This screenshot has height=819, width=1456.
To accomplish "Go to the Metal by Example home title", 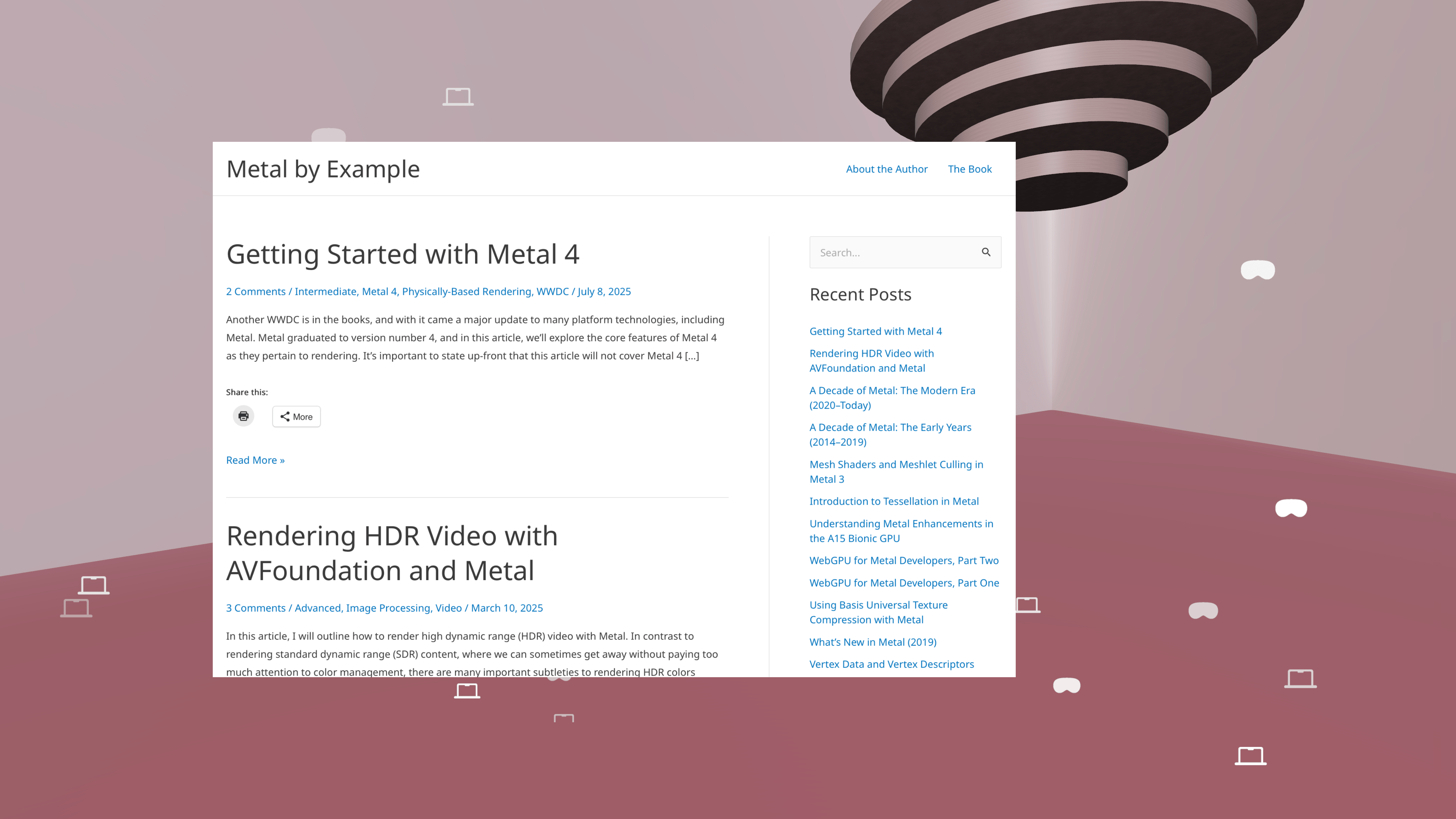I will (323, 169).
